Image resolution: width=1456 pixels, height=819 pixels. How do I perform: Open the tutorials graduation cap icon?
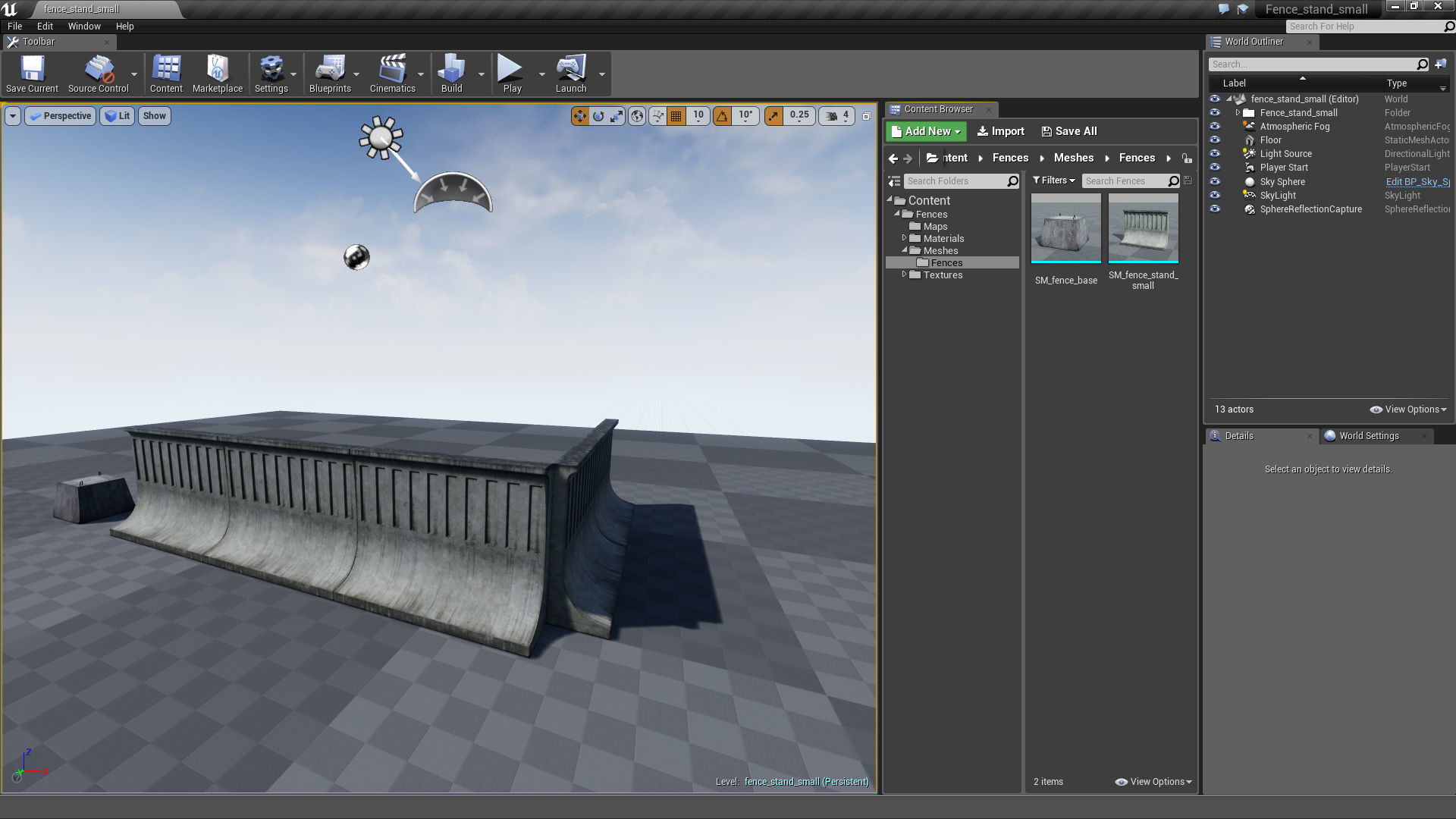[1242, 9]
